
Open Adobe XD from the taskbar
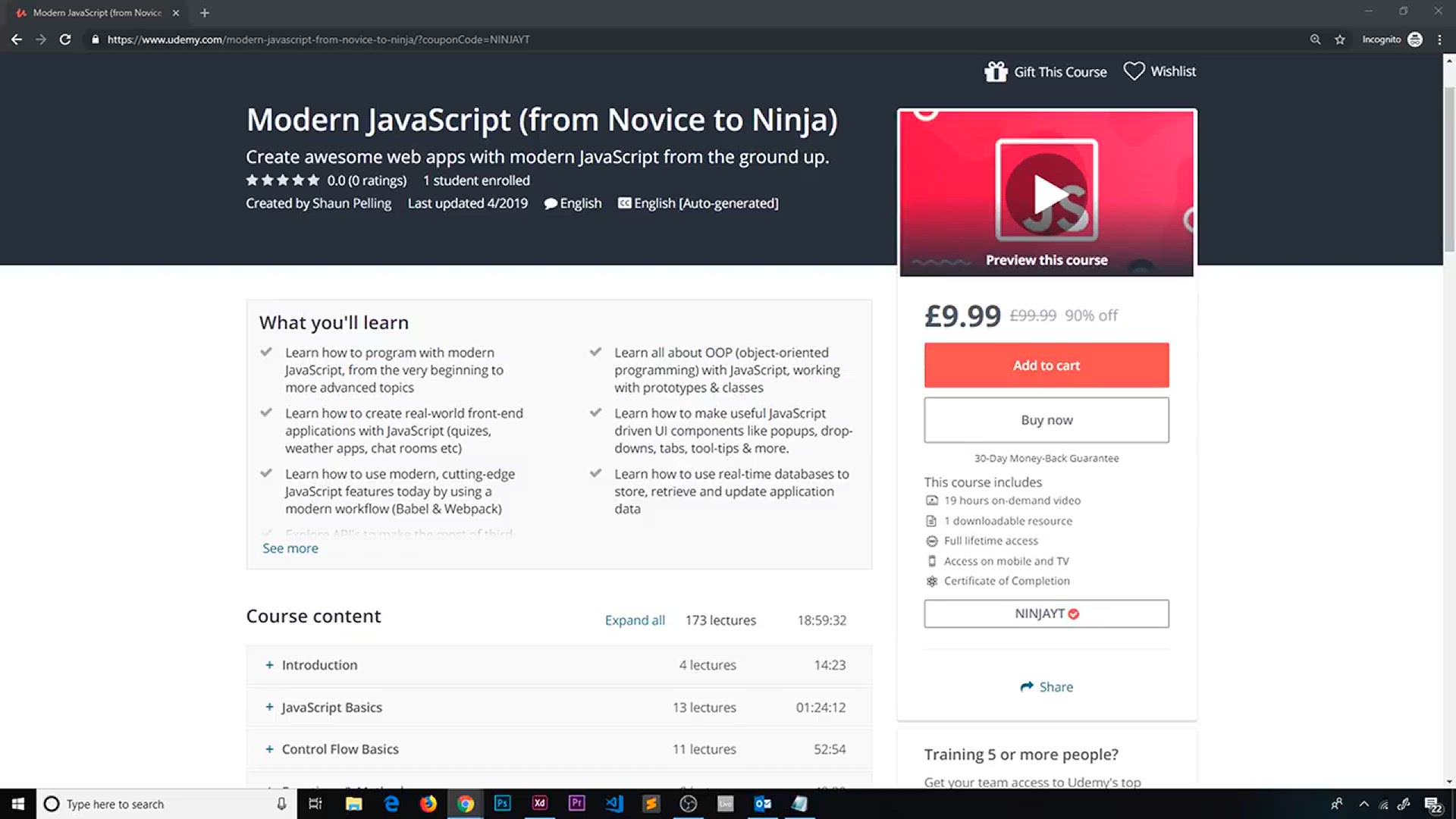pos(539,804)
